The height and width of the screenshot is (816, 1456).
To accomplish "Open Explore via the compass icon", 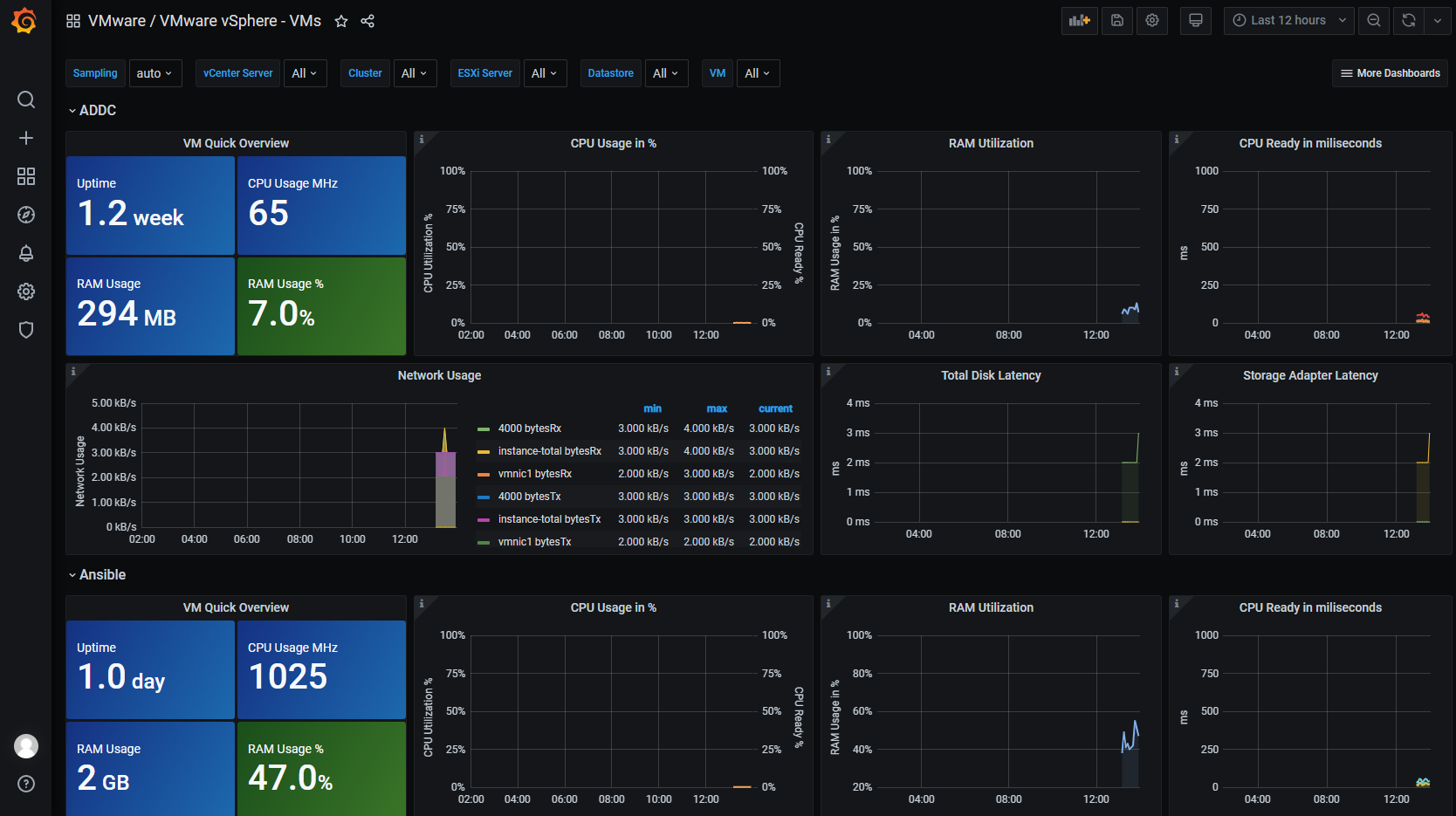I will pos(26,215).
